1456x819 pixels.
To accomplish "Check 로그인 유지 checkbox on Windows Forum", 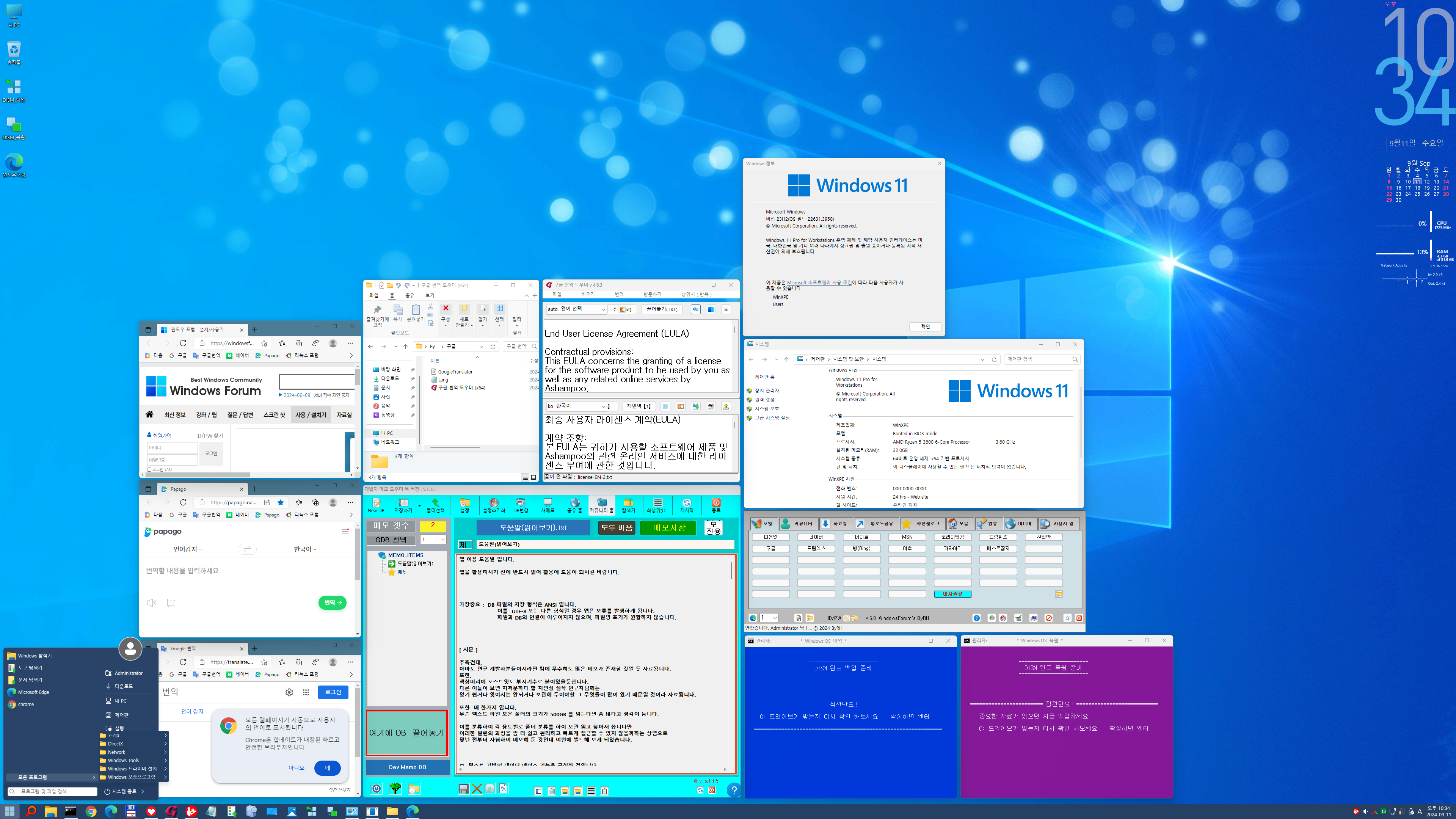I will 149,469.
